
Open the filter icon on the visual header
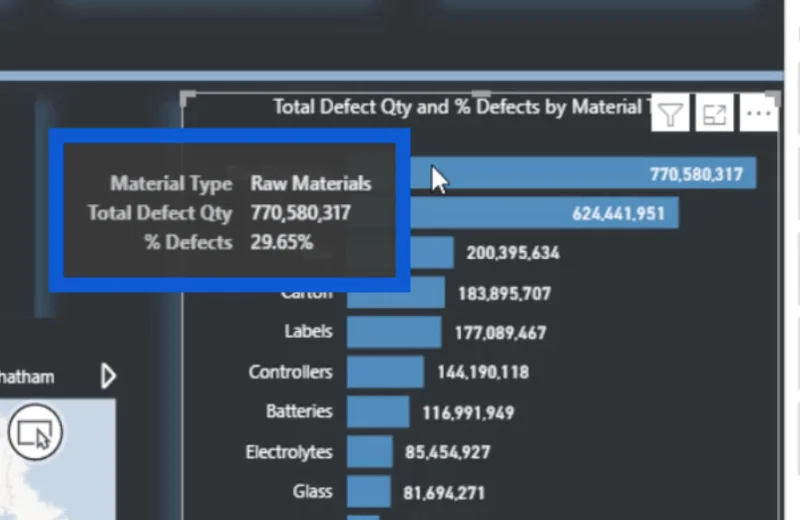[x=670, y=113]
